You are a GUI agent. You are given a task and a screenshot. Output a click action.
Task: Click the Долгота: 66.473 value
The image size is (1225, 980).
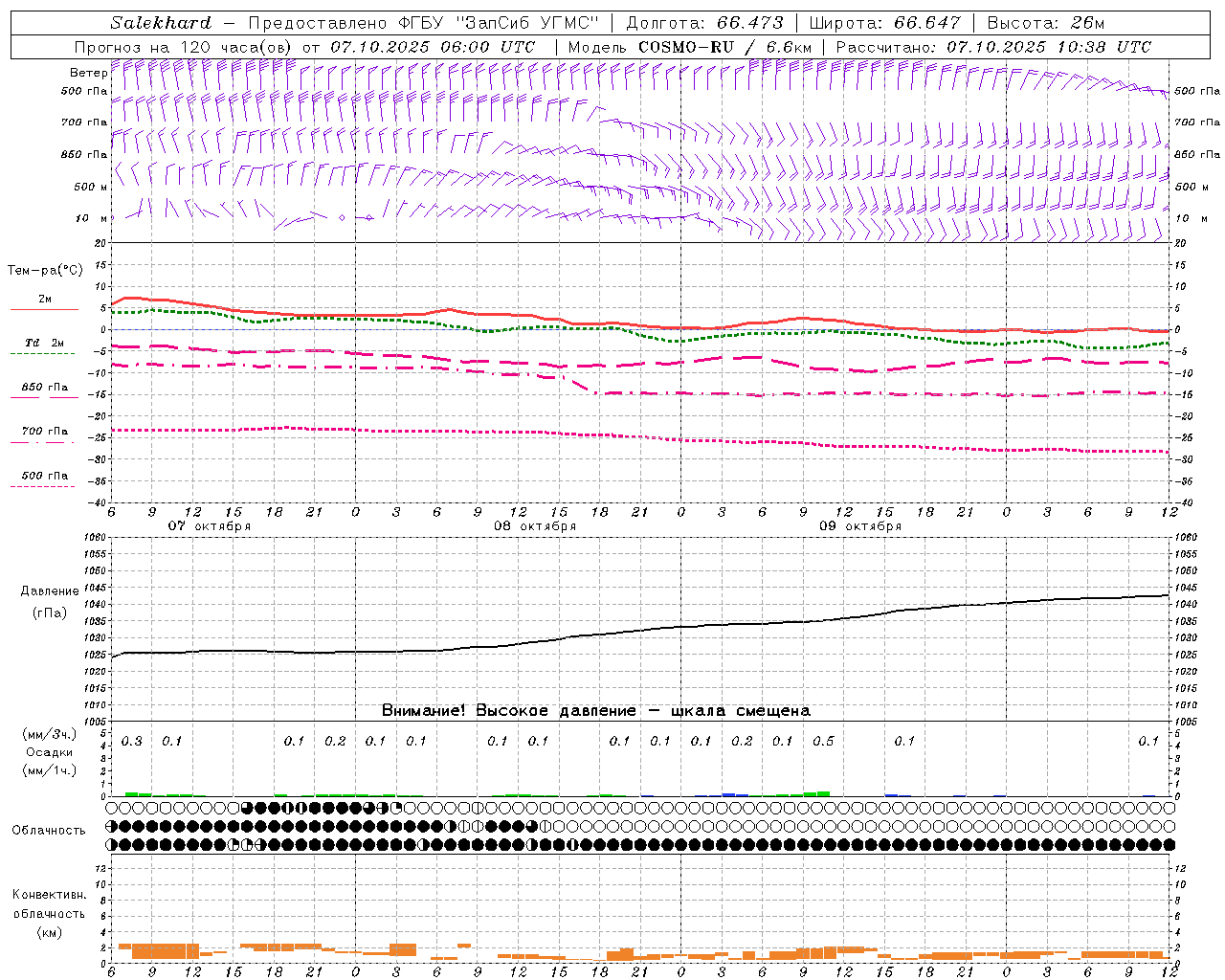pos(704,23)
